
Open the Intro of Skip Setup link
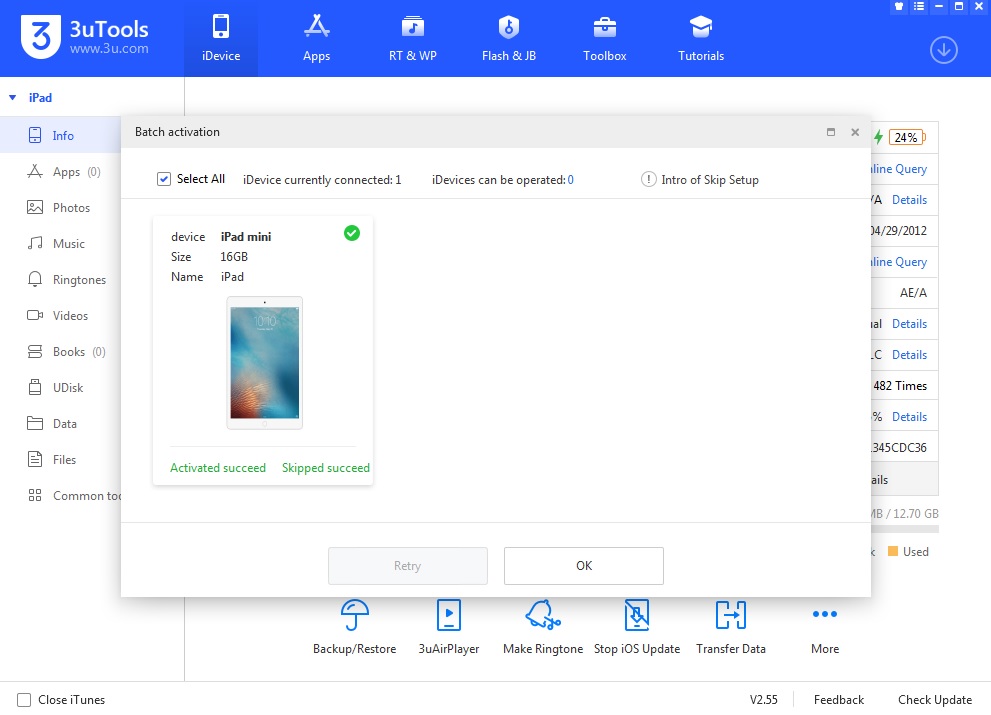(709, 180)
